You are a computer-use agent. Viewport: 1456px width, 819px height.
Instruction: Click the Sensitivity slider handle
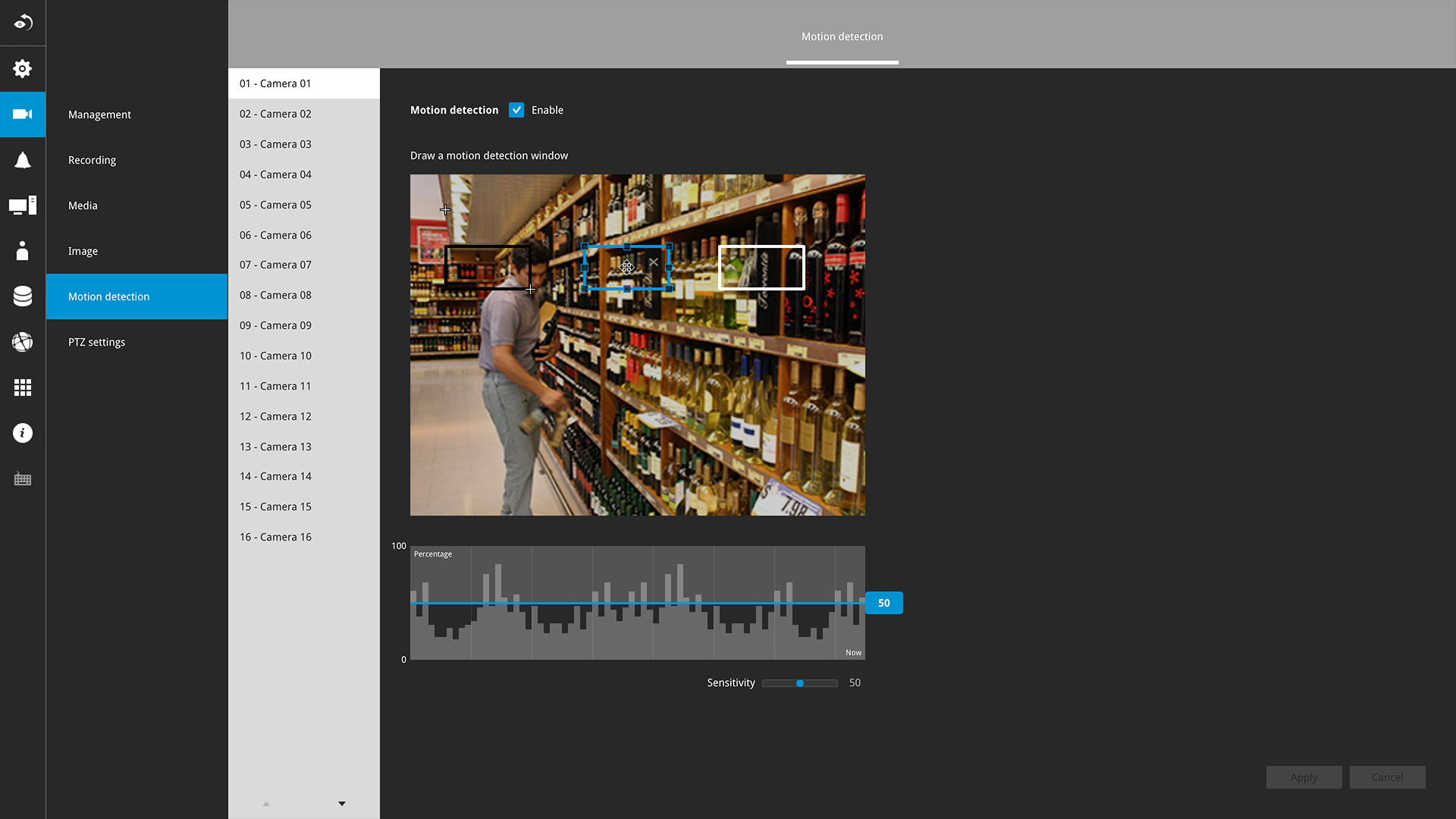(800, 683)
